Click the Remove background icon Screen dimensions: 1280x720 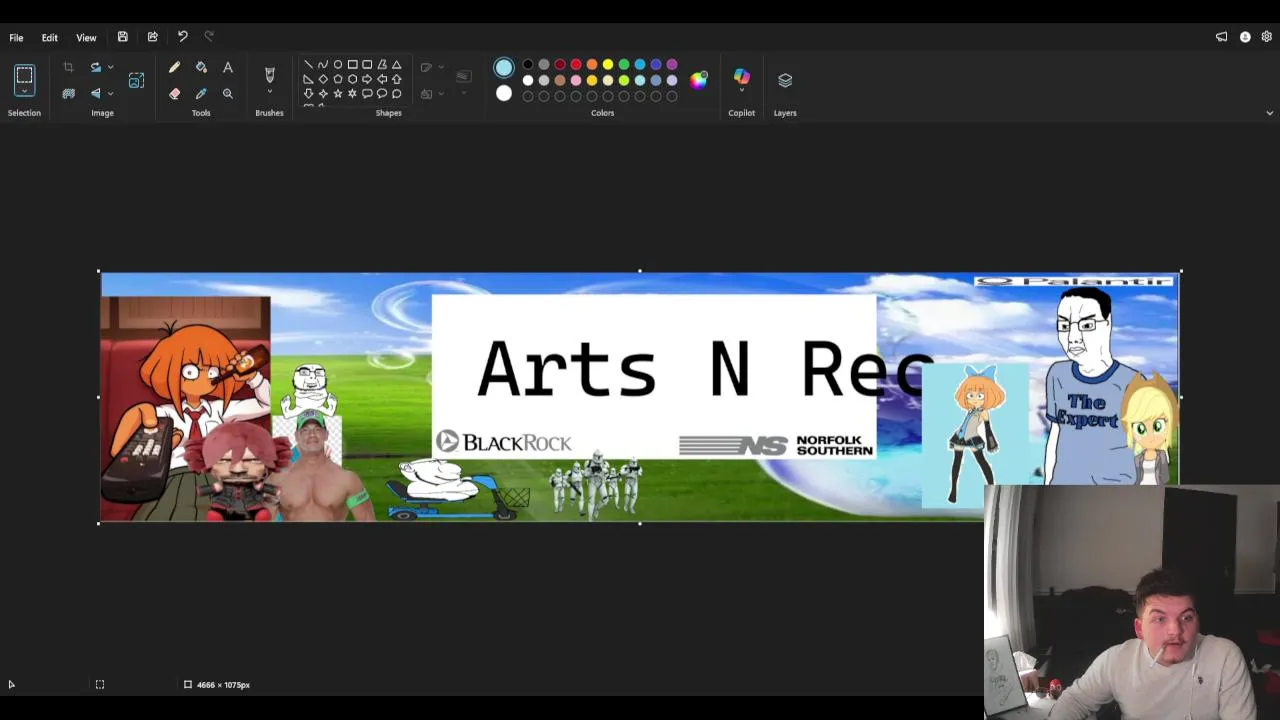[x=68, y=93]
